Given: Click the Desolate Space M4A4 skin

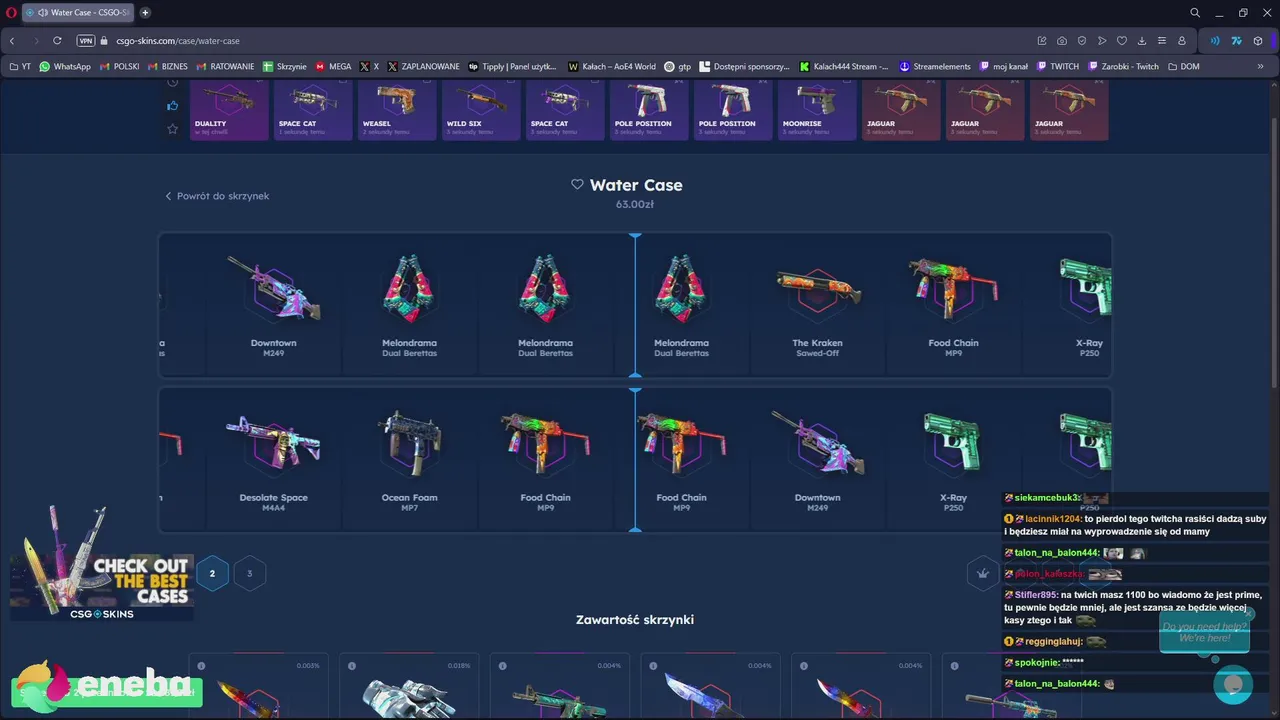Looking at the screenshot, I should (273, 460).
